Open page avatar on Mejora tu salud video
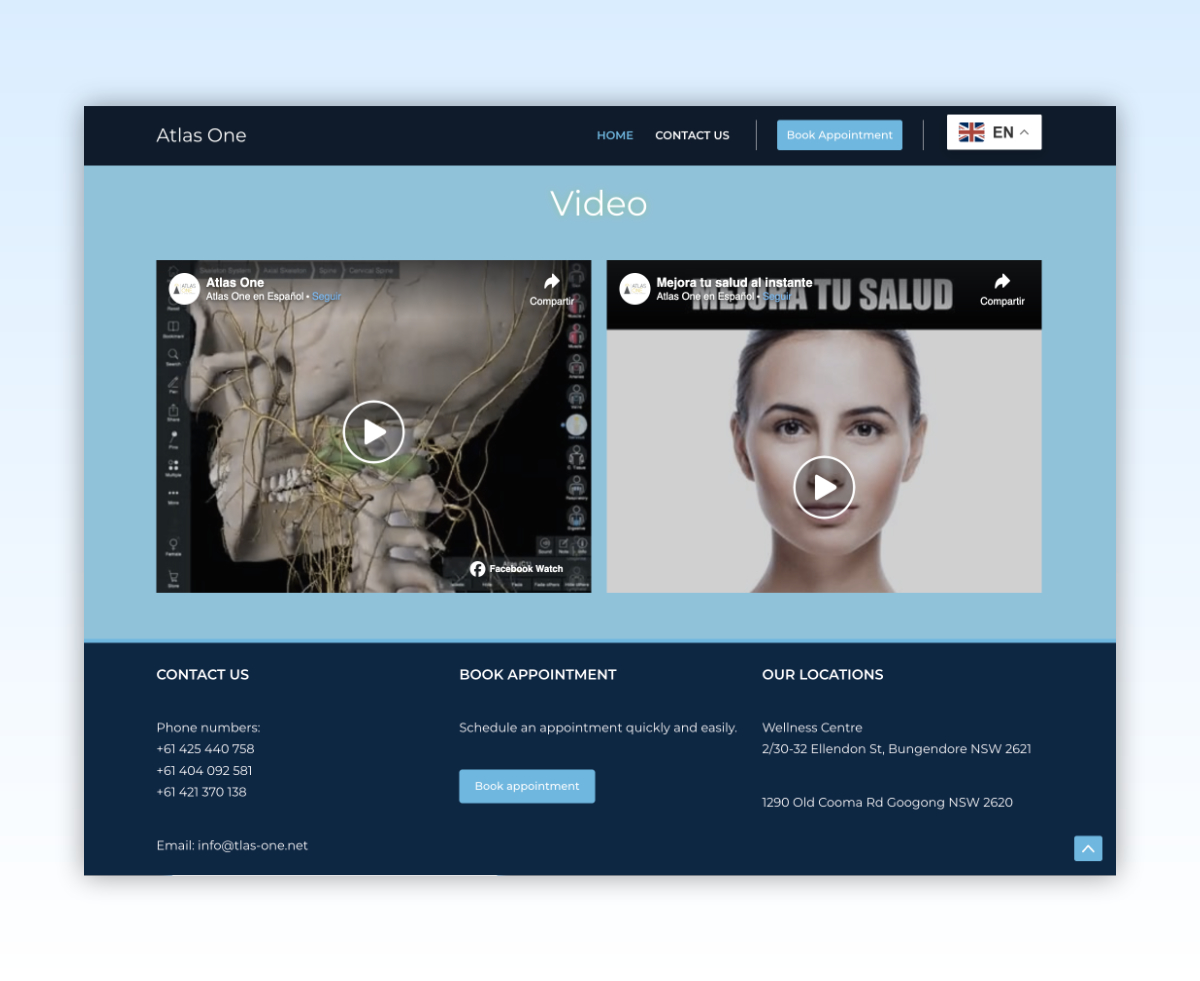This screenshot has width=1200, height=981. point(635,289)
